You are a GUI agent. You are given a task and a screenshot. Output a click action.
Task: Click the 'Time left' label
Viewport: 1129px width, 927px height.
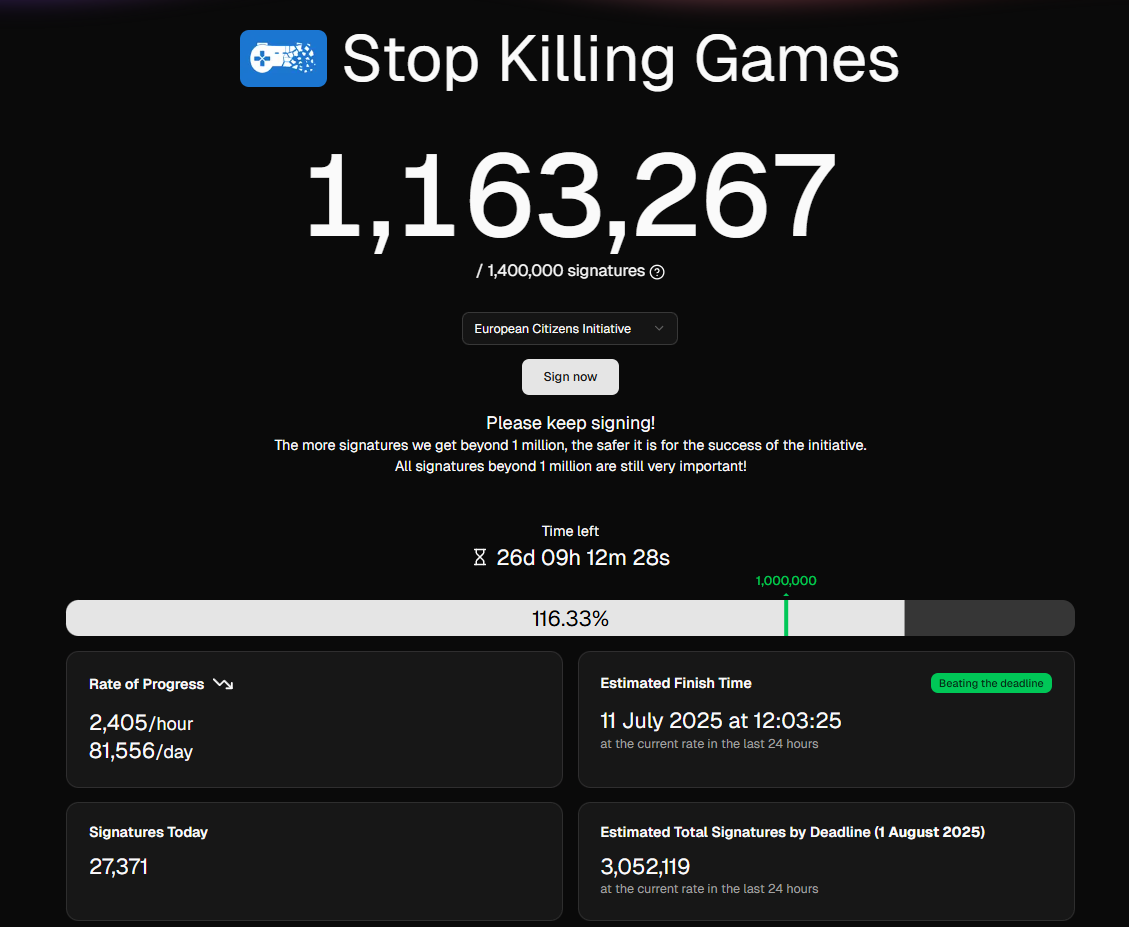click(570, 531)
